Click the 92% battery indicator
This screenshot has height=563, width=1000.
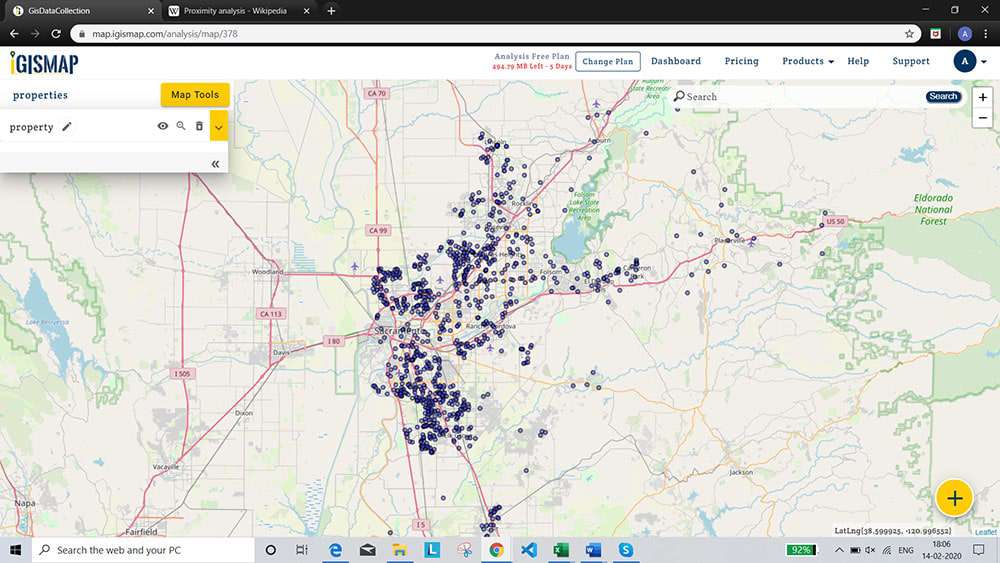[x=800, y=550]
